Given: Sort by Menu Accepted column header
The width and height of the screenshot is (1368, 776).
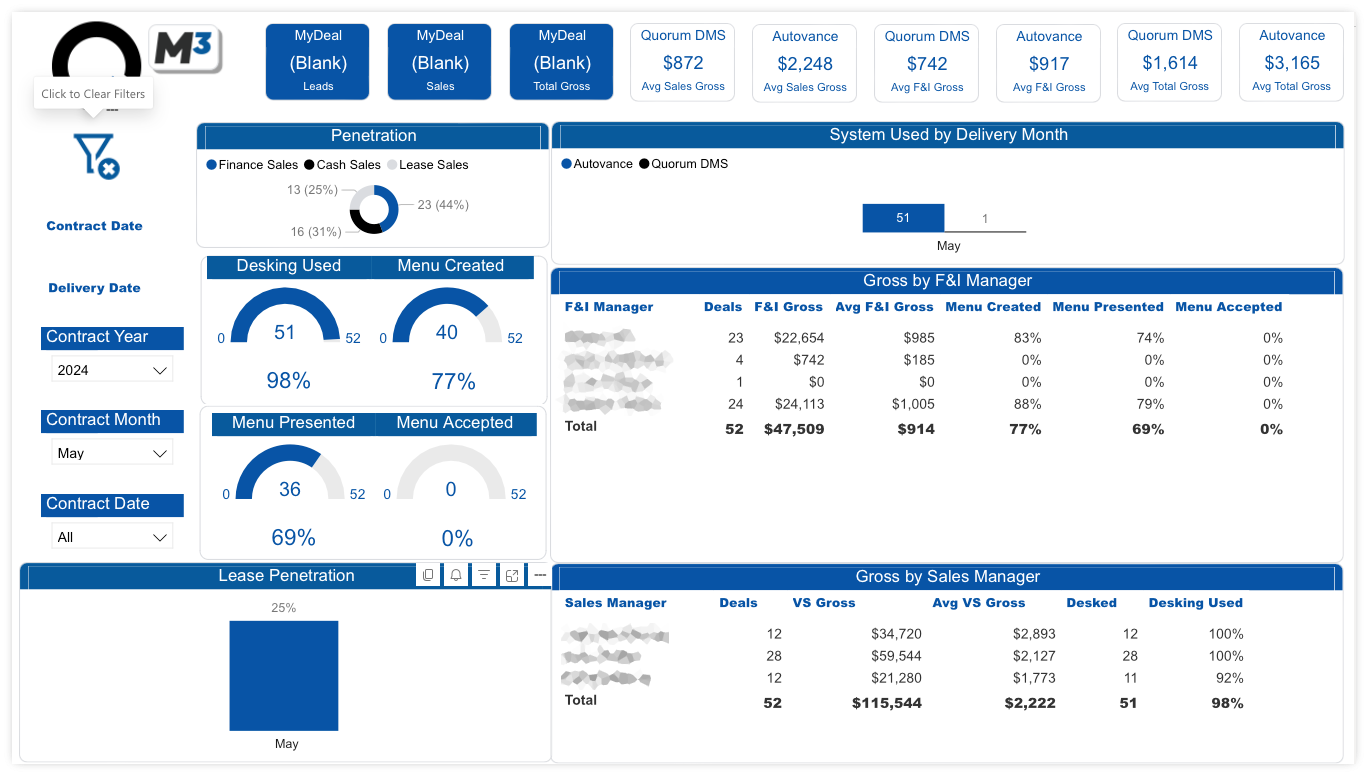Looking at the screenshot, I should tap(1228, 307).
